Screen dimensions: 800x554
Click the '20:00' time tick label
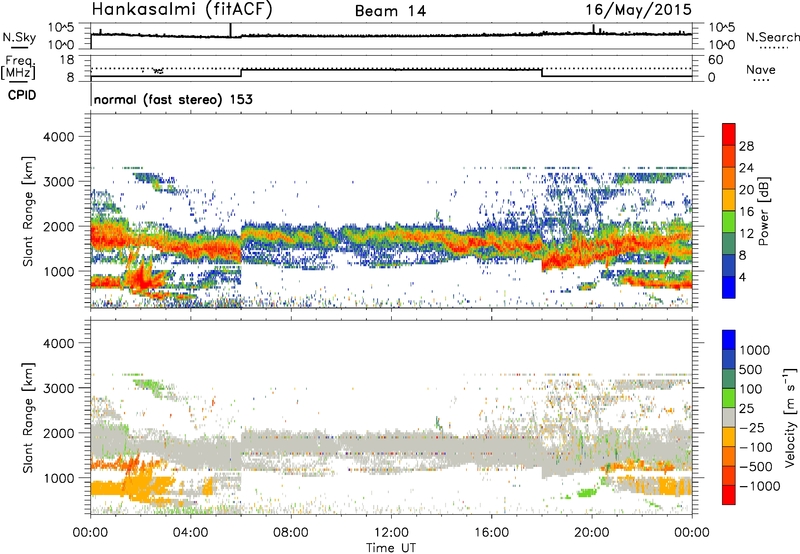[x=592, y=533]
